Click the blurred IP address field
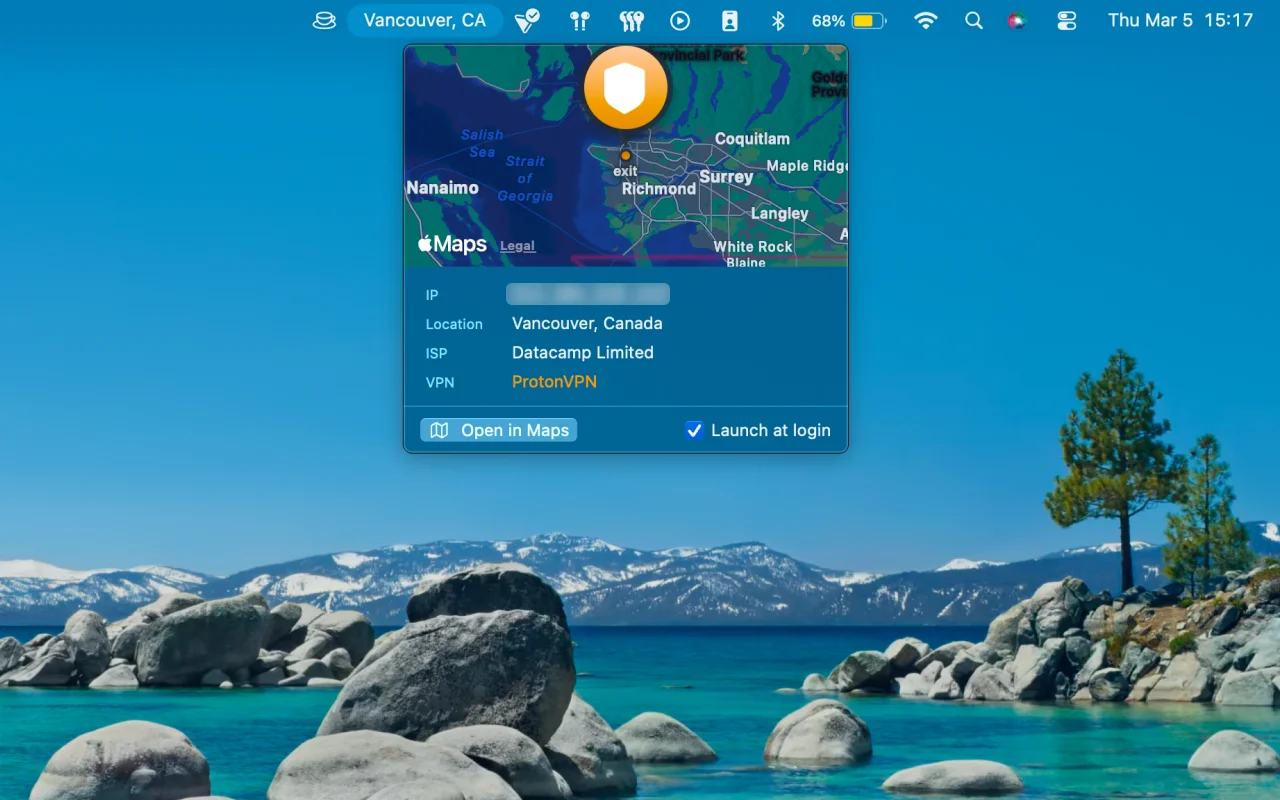 (x=588, y=294)
